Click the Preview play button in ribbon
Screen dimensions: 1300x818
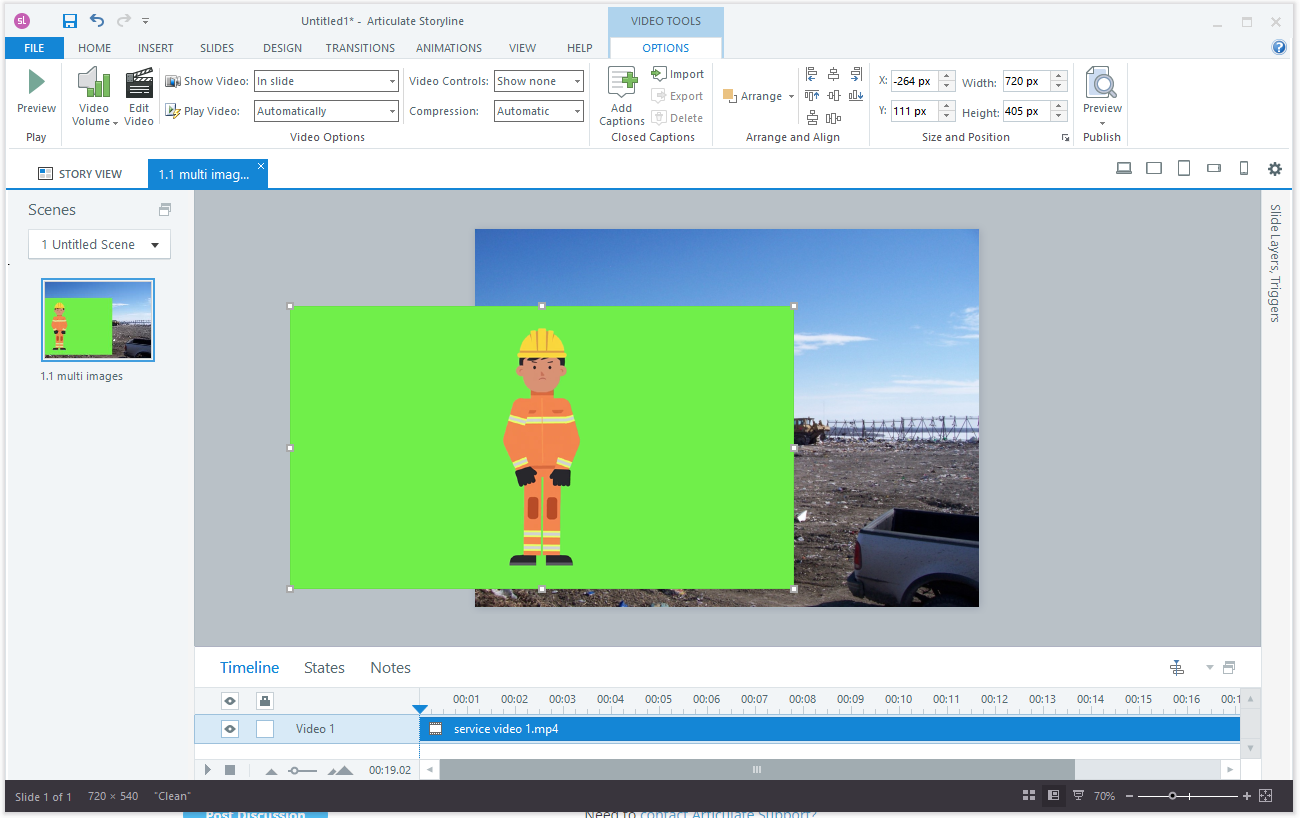[x=36, y=90]
